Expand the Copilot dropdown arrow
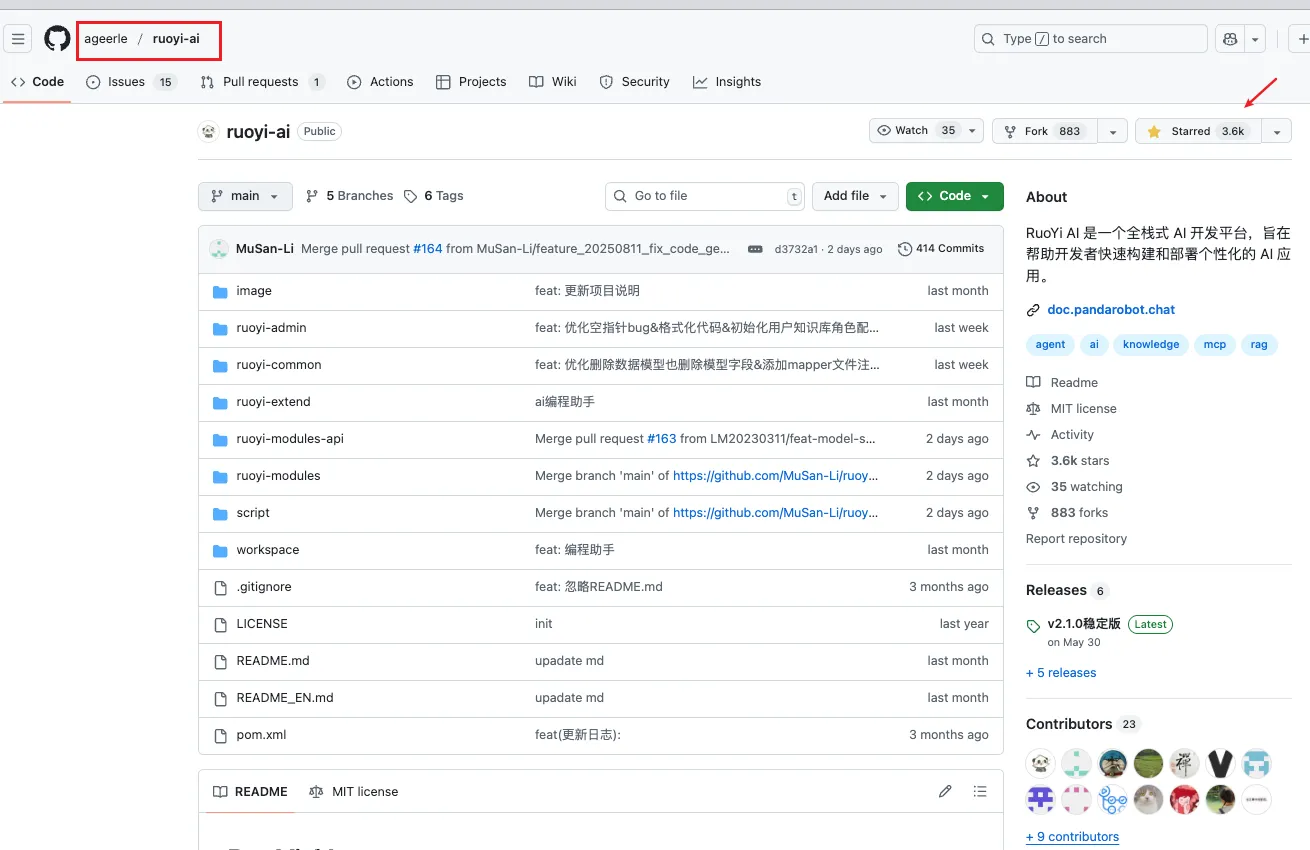Image resolution: width=1310 pixels, height=850 pixels. (1255, 39)
